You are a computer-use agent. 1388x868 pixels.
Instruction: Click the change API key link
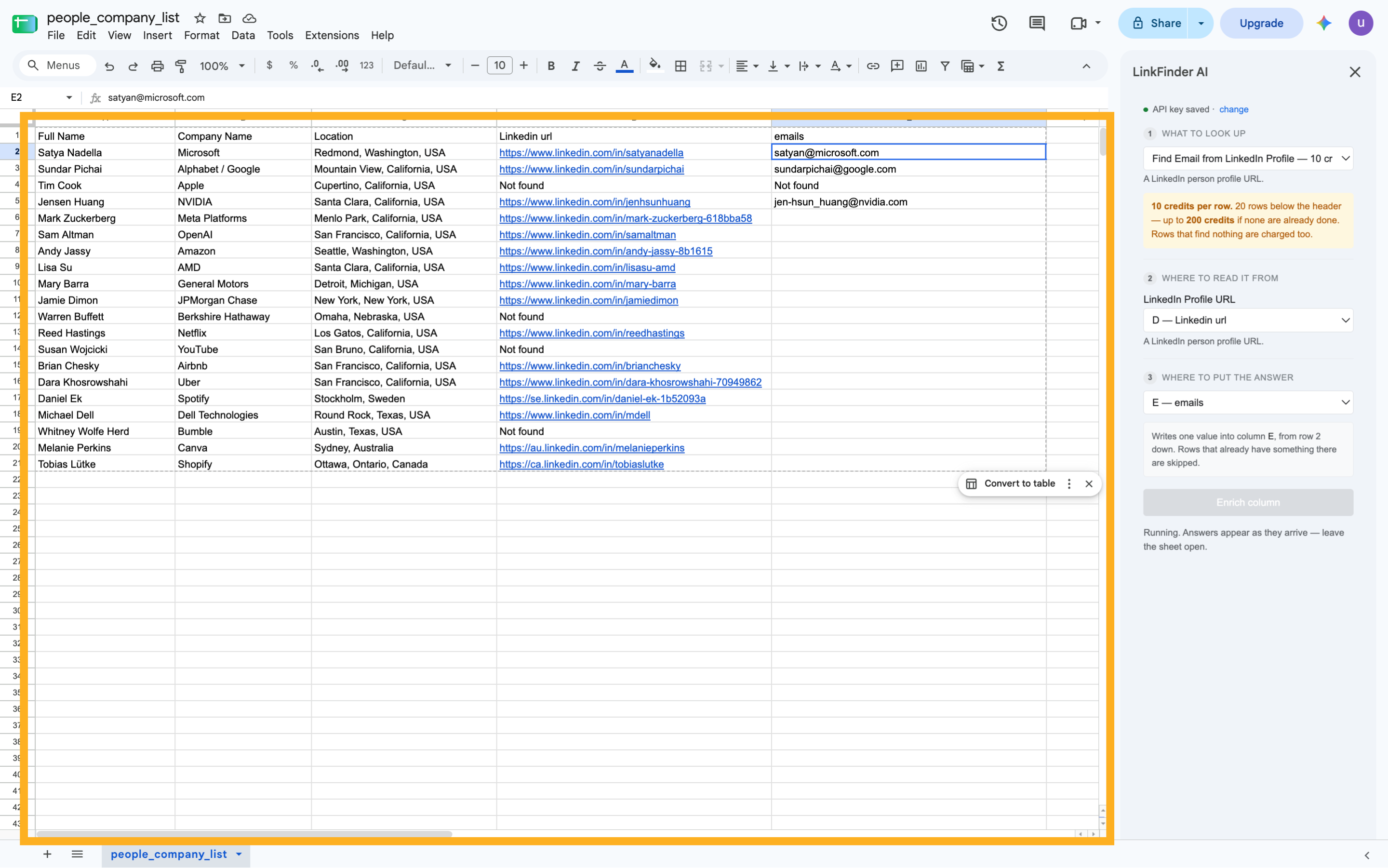1234,109
